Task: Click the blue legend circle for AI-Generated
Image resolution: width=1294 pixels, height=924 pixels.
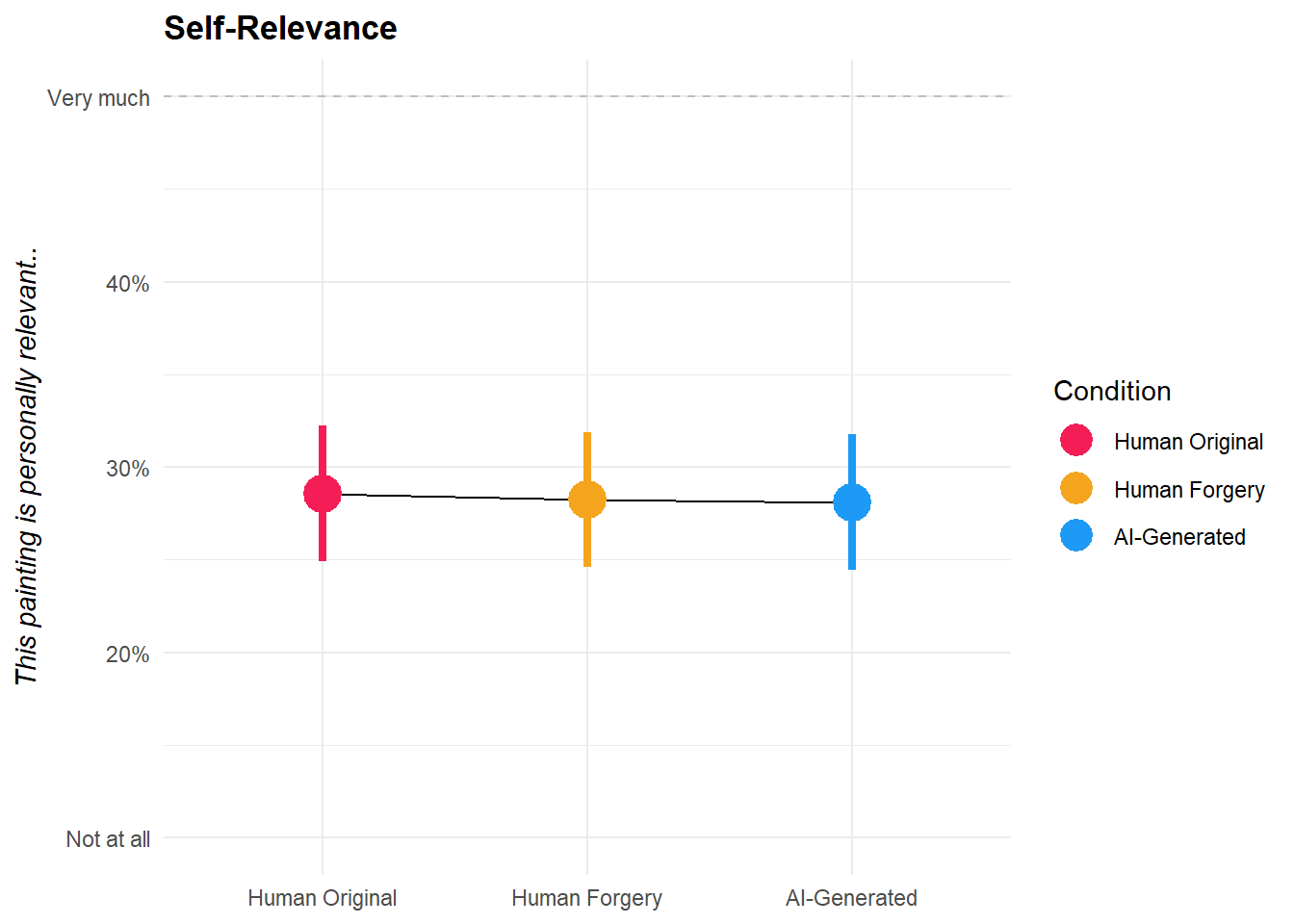Action: tap(1076, 536)
